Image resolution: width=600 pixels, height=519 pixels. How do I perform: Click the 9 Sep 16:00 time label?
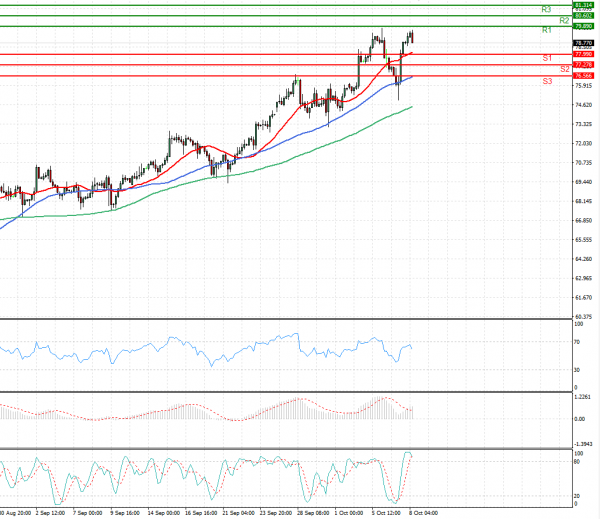click(125, 513)
